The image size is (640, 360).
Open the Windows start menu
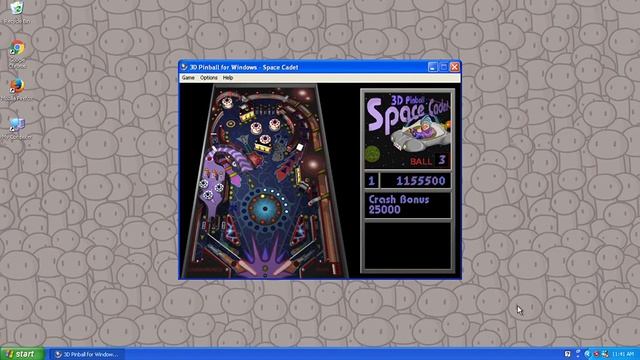click(x=22, y=354)
